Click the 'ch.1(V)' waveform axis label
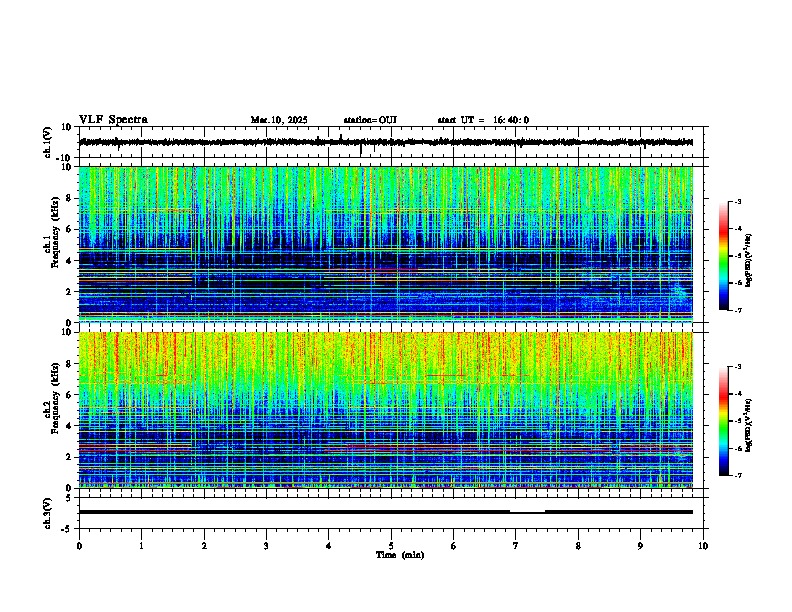The width and height of the screenshot is (792, 612). tap(48, 142)
